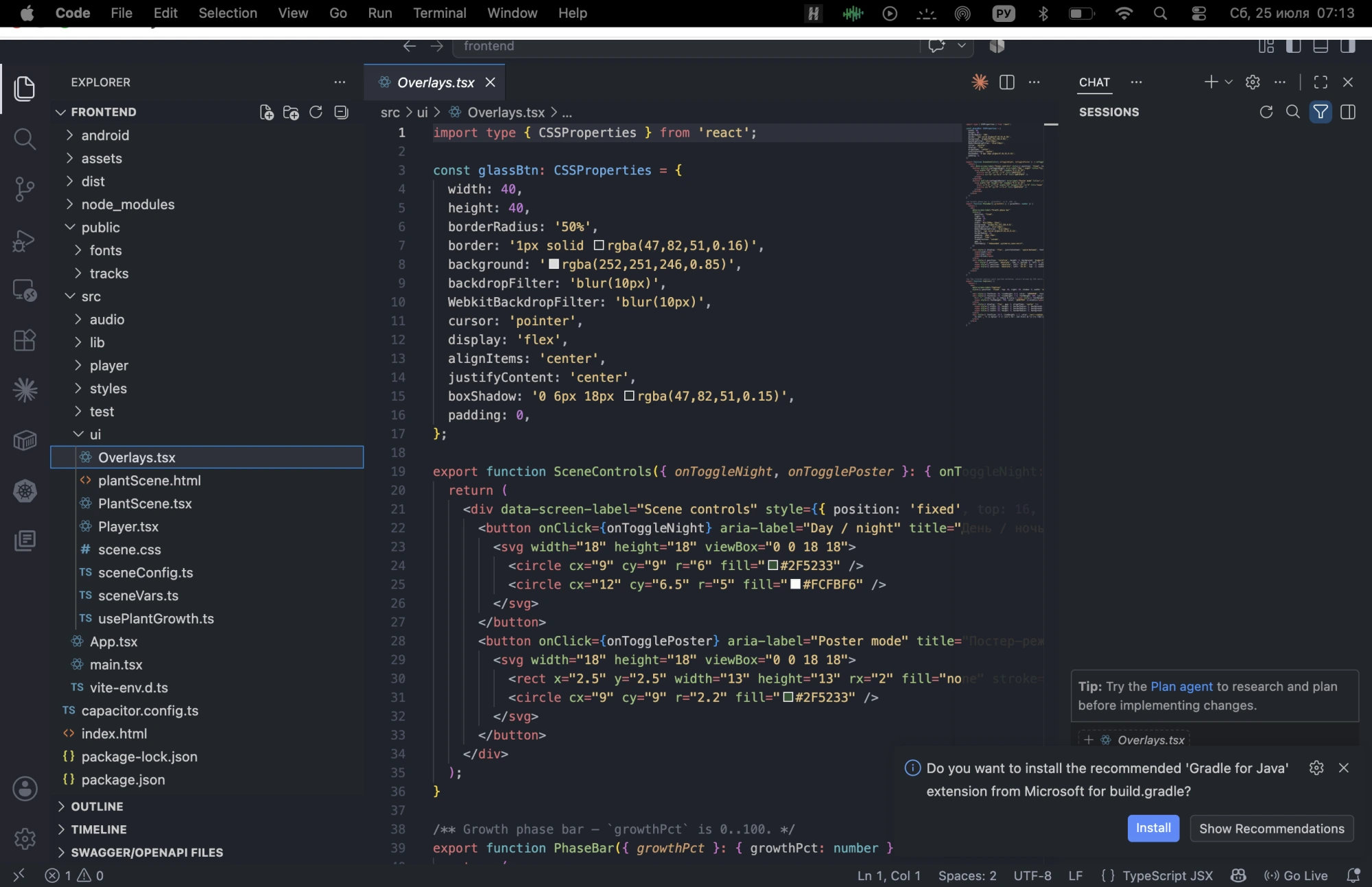This screenshot has height=887, width=1372.
Task: Collapse the public folder
Action: [206, 227]
